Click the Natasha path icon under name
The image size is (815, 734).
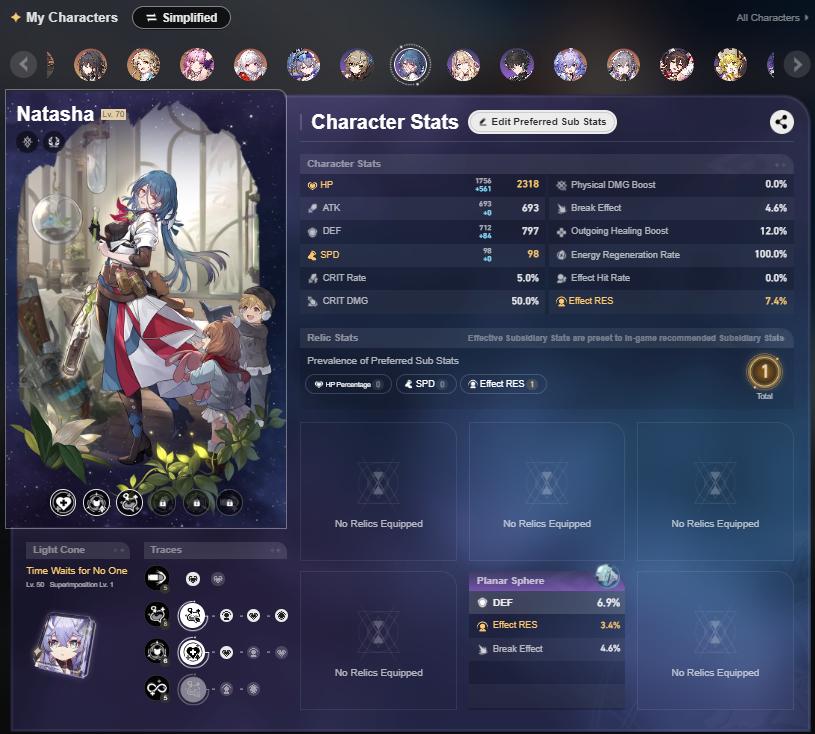(x=54, y=141)
